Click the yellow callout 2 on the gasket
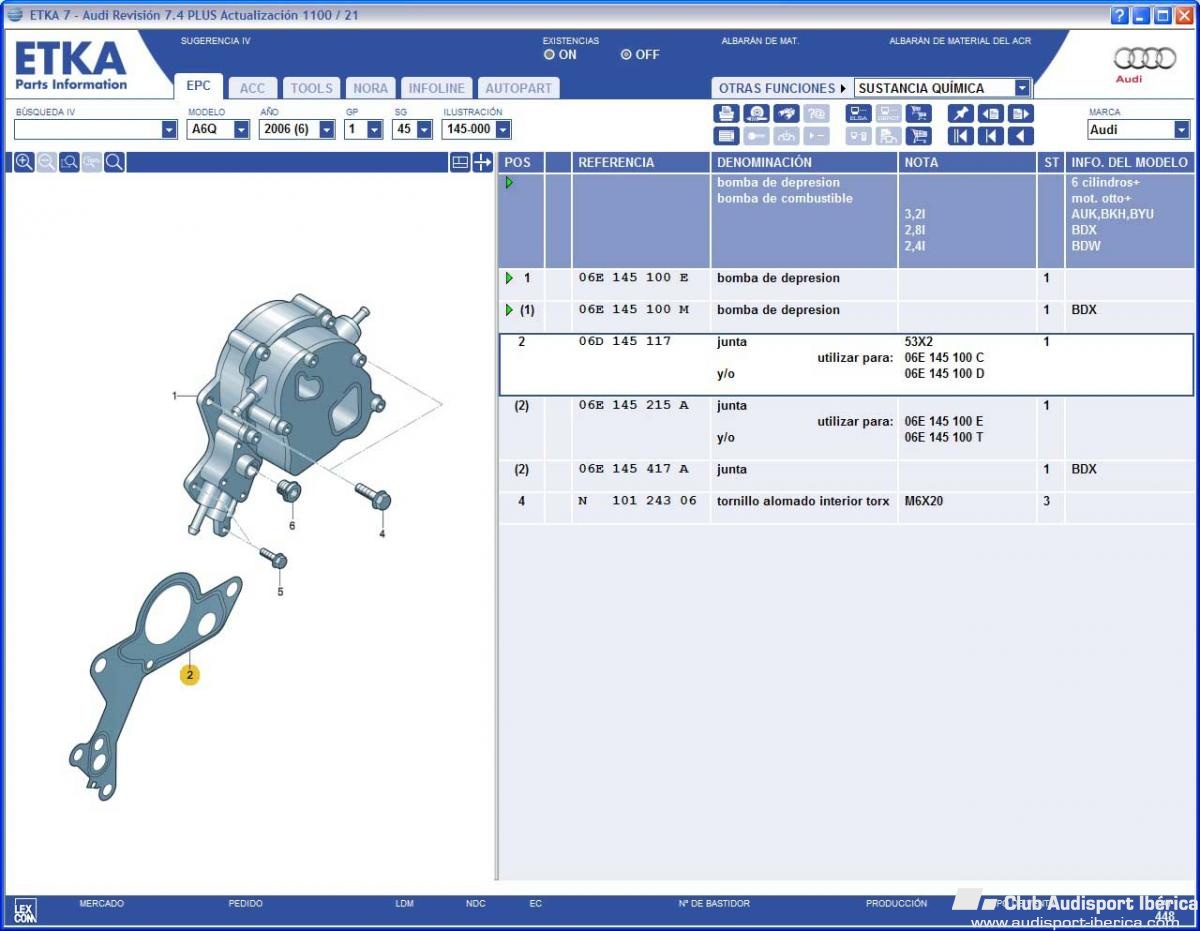The width and height of the screenshot is (1200, 931). pyautogui.click(x=190, y=675)
